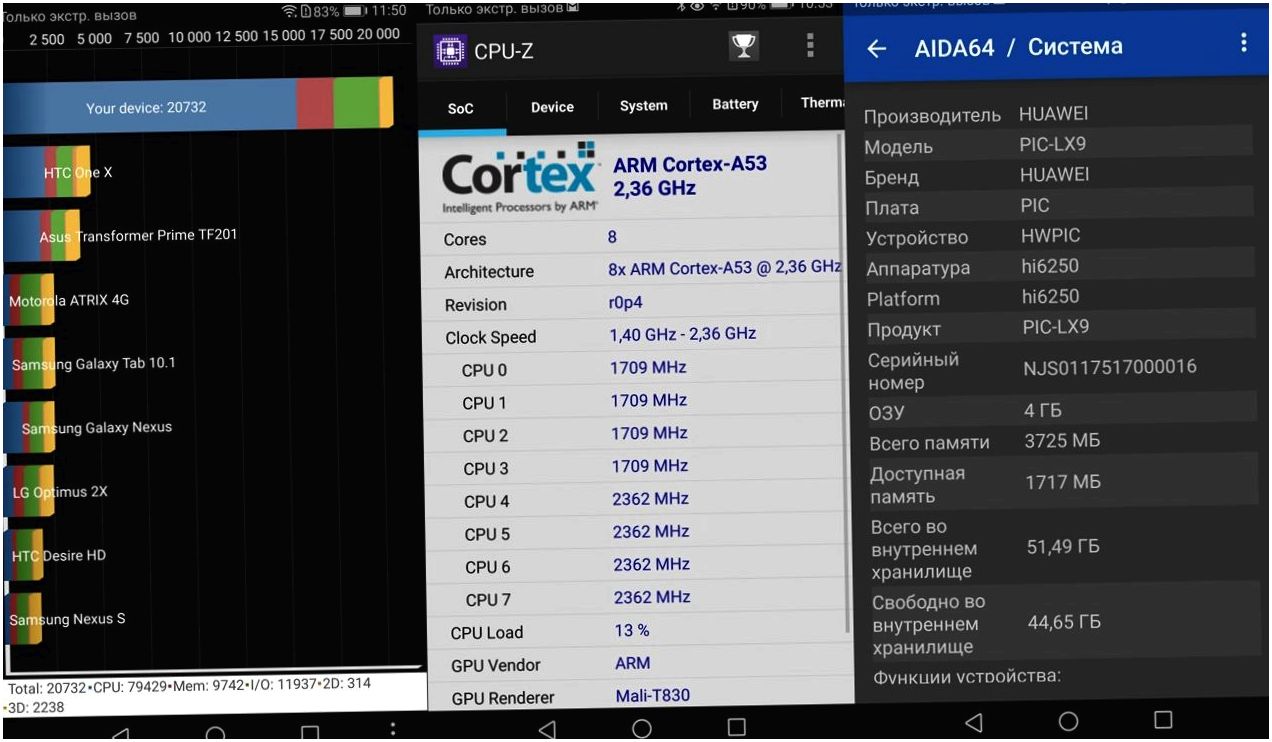The image size is (1272, 742).
Task: Tap battery icon in benchmark status bar
Action: [x=355, y=12]
